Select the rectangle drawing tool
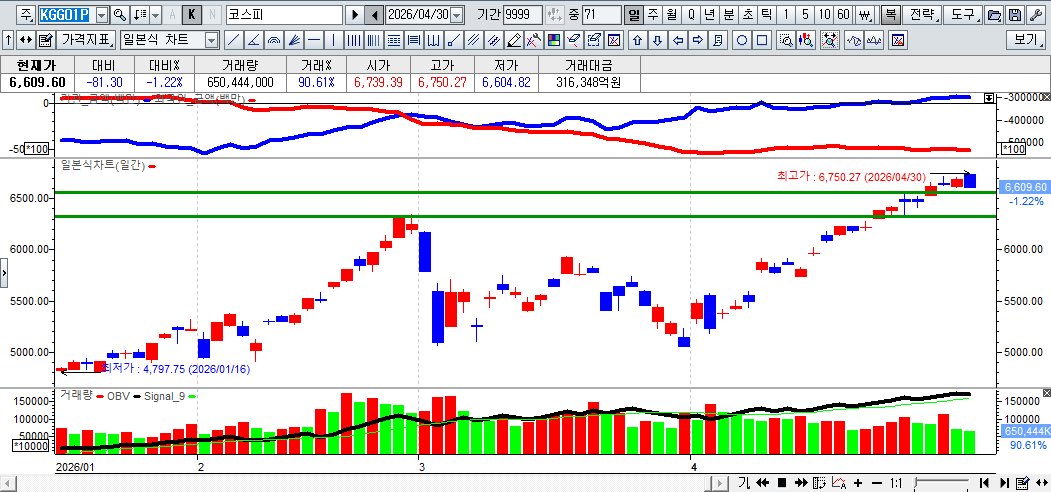Image resolution: width=1051 pixels, height=492 pixels. click(763, 40)
